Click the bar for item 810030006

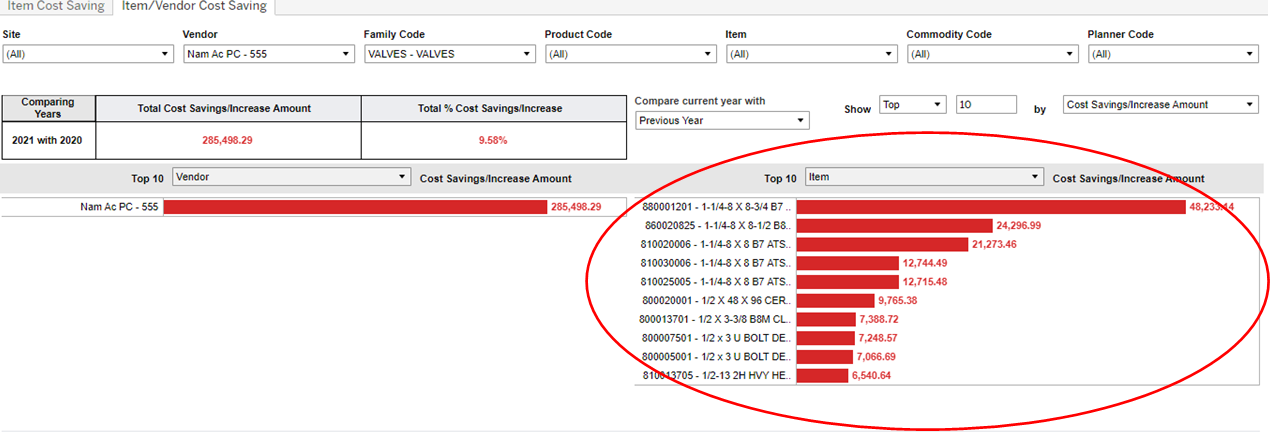click(848, 263)
